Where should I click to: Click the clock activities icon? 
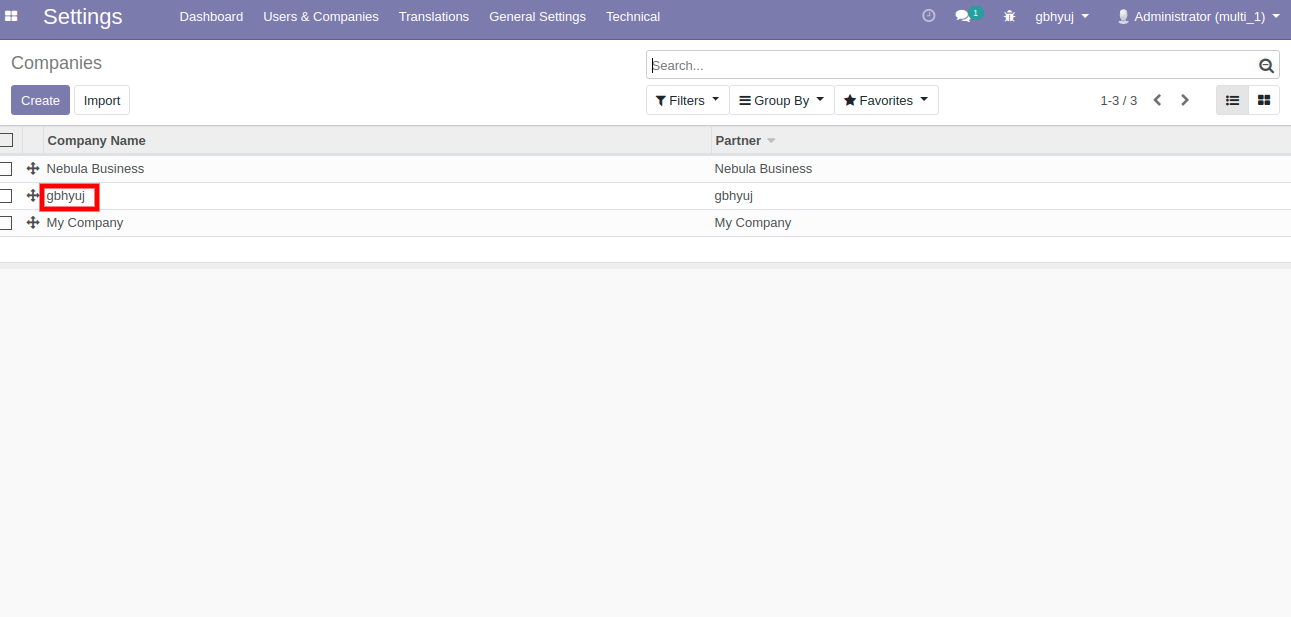pyautogui.click(x=928, y=16)
